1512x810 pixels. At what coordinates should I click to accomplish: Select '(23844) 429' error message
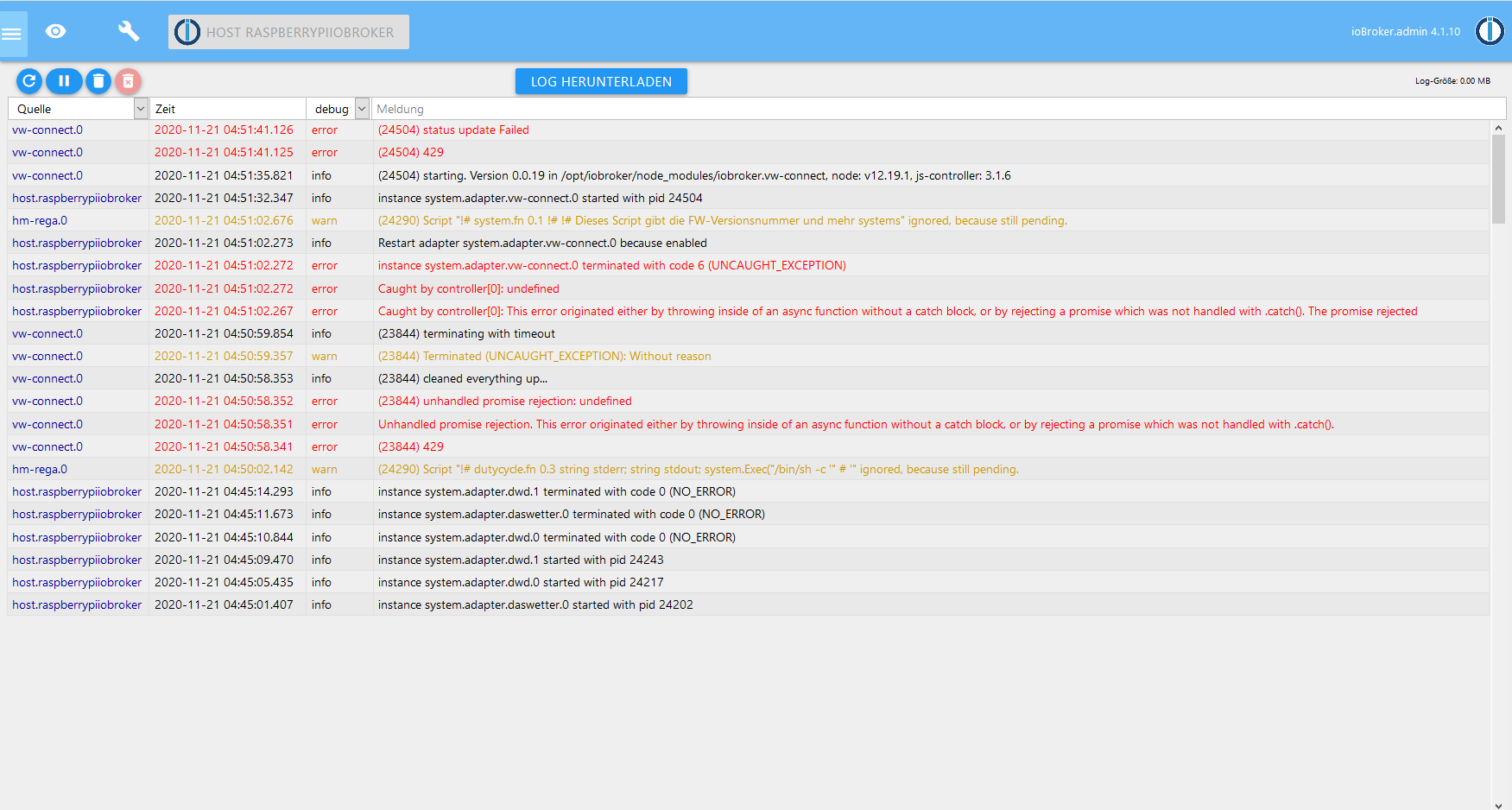[411, 446]
